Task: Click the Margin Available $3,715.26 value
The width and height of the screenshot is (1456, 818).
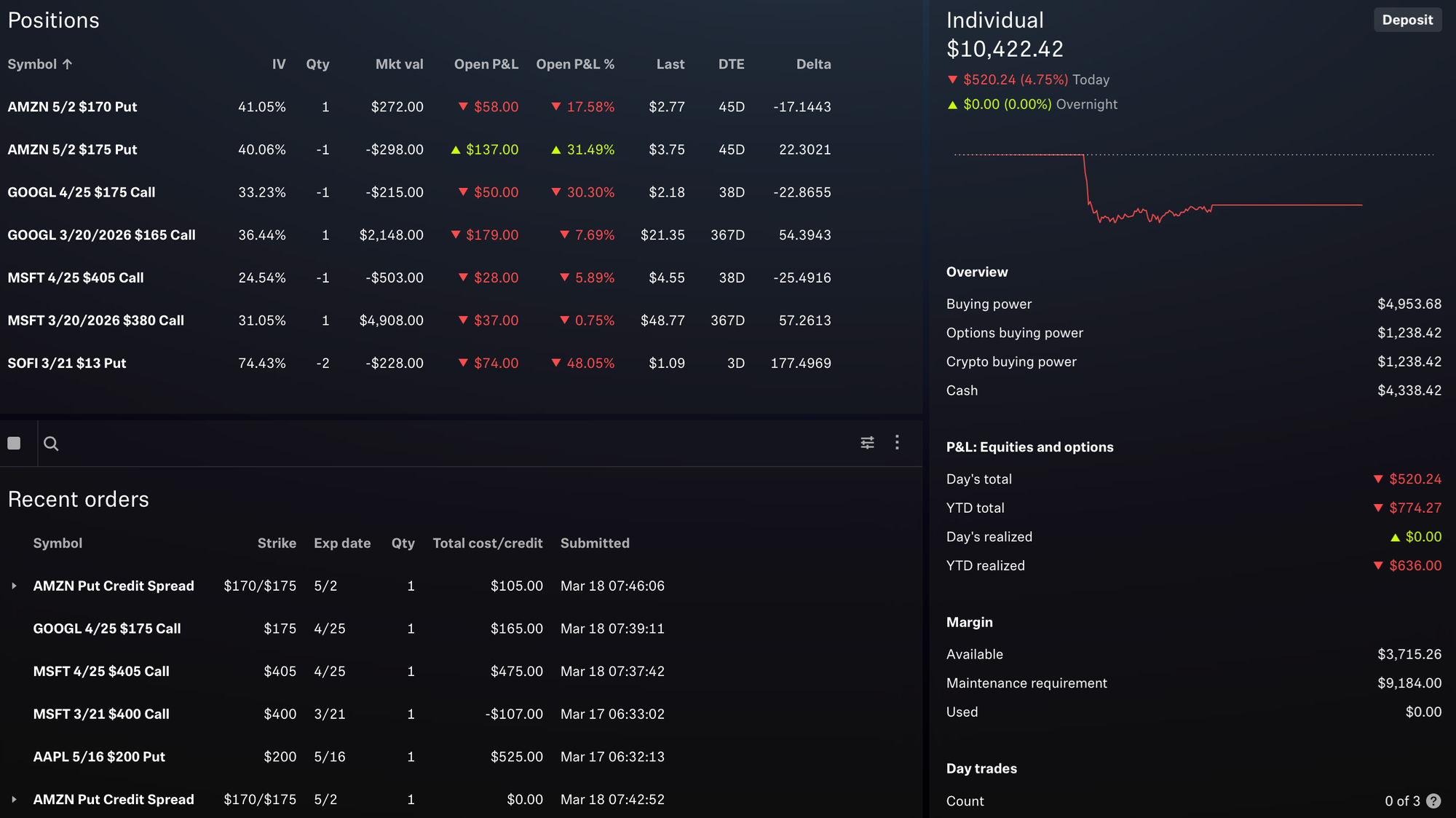Action: (x=1409, y=655)
